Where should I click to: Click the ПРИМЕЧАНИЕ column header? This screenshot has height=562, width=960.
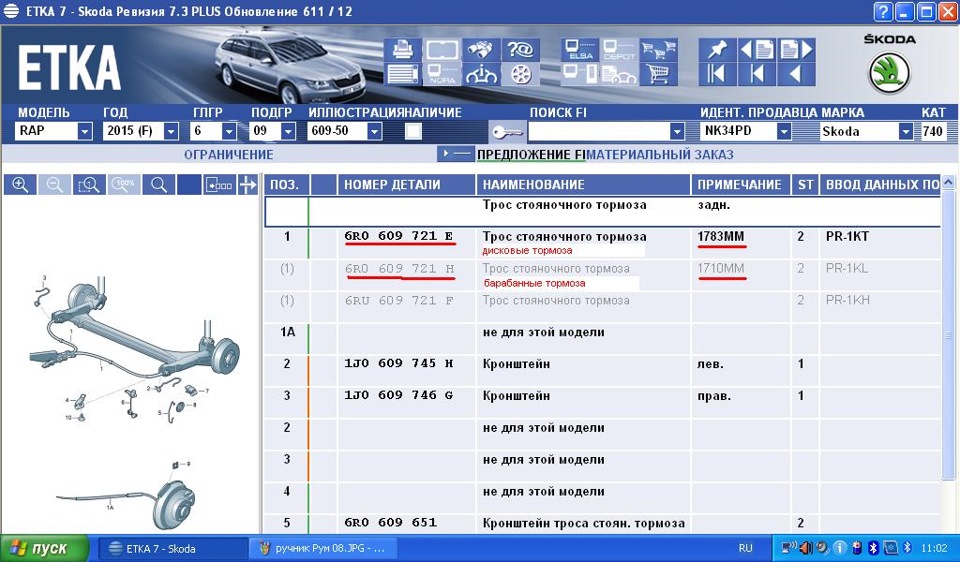point(741,185)
